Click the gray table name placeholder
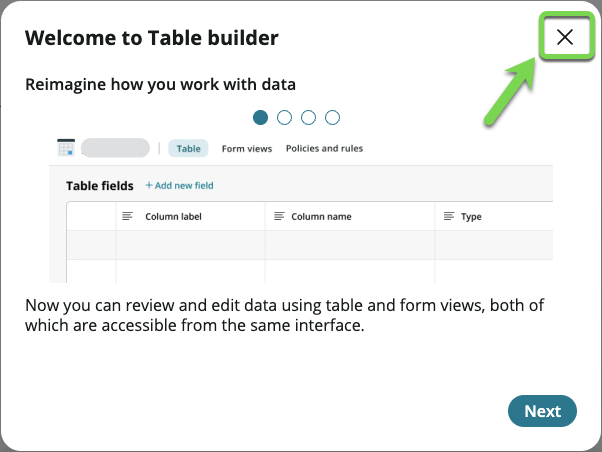This screenshot has height=452, width=602. tap(115, 148)
